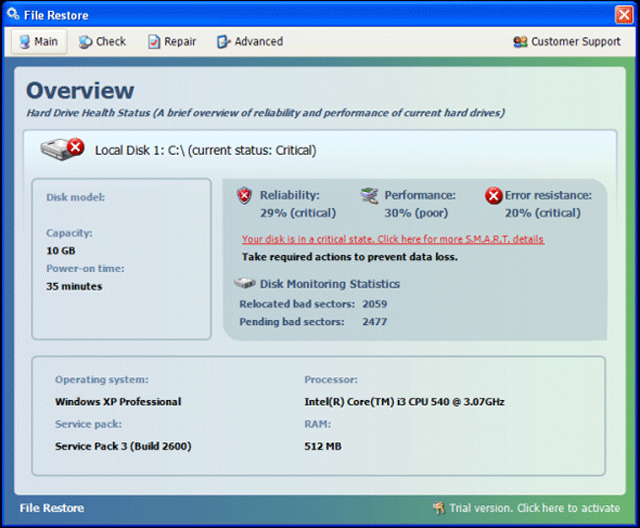Click the Customer Support people icon
Viewport: 640px width, 528px height.
[520, 42]
